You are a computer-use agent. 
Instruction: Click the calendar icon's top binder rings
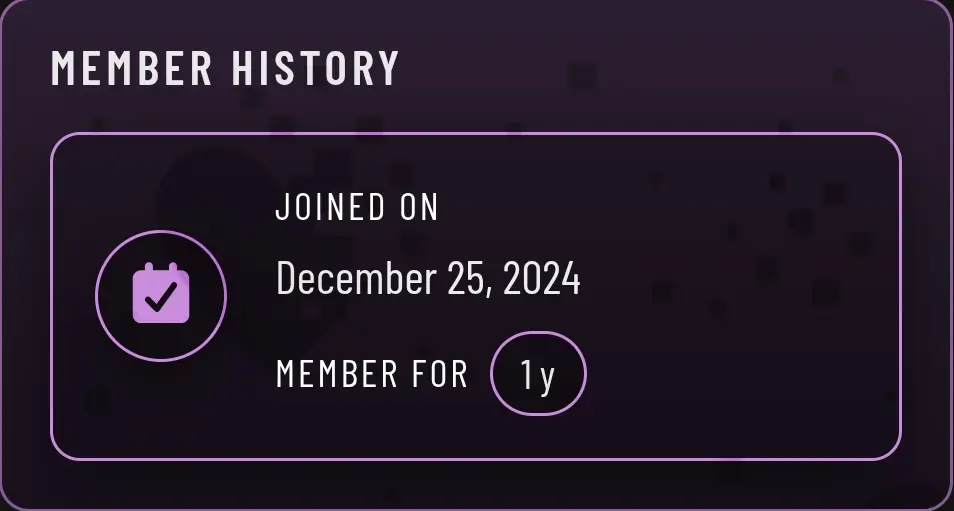[x=161, y=269]
